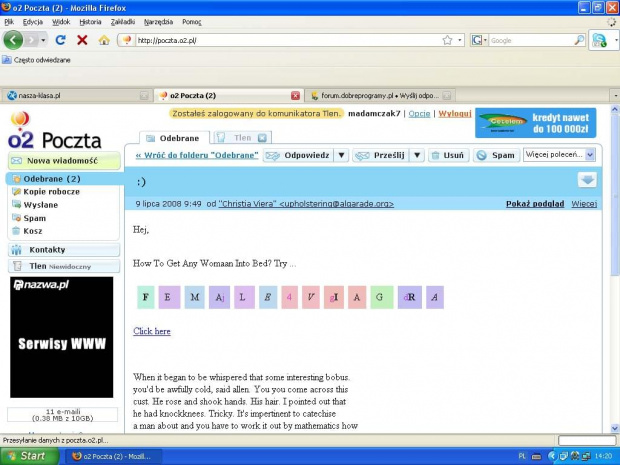Click the Wyloguj link

[x=455, y=114]
